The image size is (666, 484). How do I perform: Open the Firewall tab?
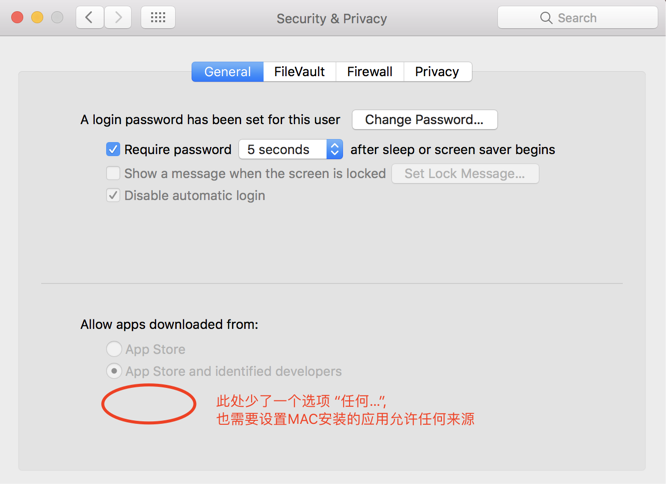pyautogui.click(x=369, y=72)
